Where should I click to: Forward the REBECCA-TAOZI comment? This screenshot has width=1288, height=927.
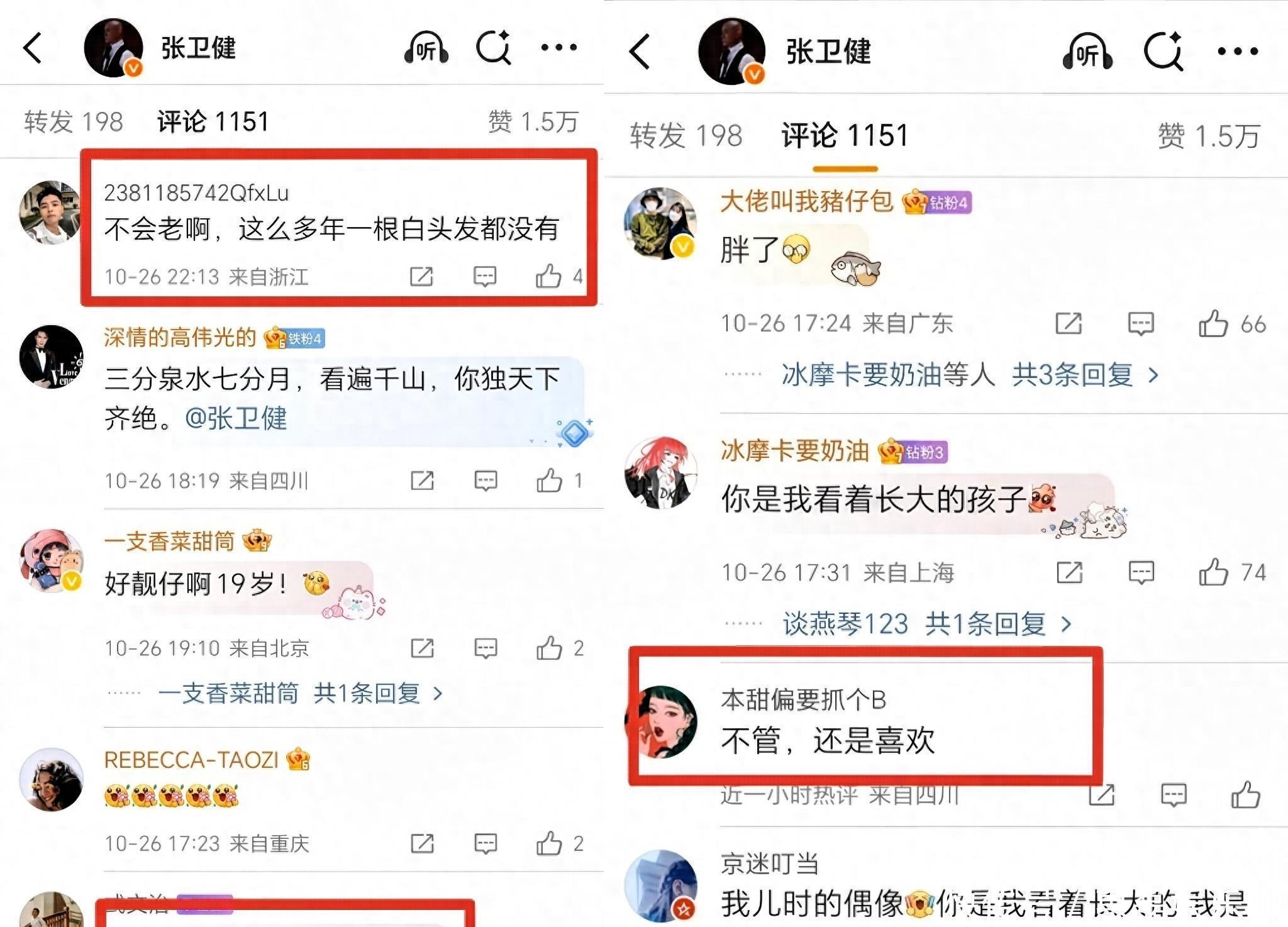click(x=422, y=843)
